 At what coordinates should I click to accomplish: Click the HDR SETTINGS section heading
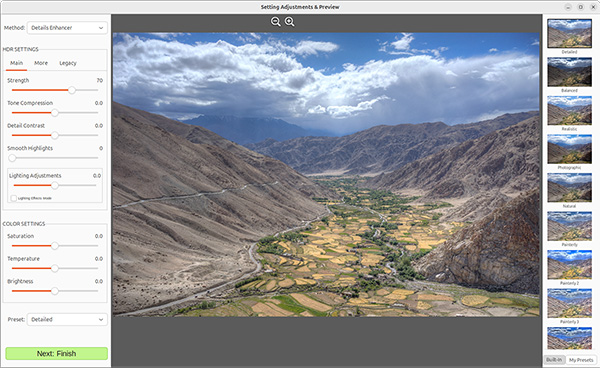pyautogui.click(x=21, y=49)
